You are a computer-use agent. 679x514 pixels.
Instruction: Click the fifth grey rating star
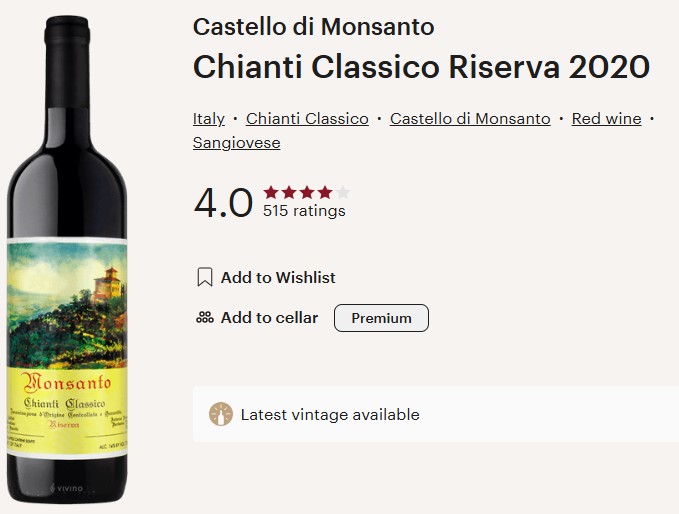click(343, 192)
